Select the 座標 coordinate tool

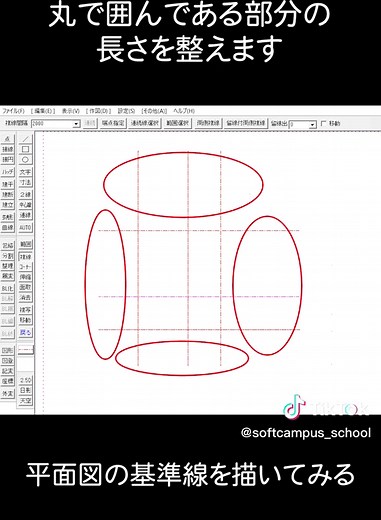point(8,381)
